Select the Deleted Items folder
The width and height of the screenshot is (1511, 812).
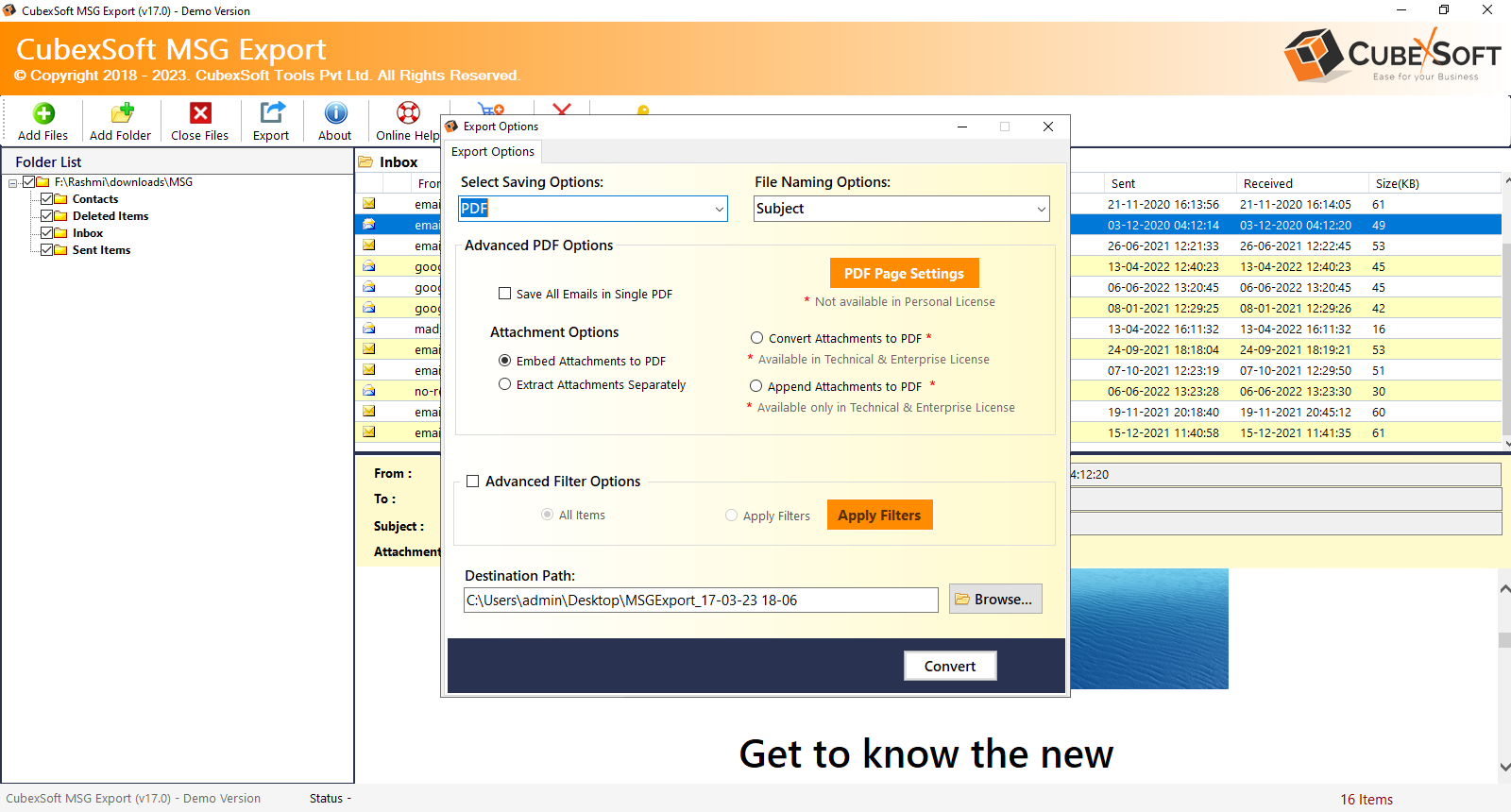pyautogui.click(x=110, y=216)
